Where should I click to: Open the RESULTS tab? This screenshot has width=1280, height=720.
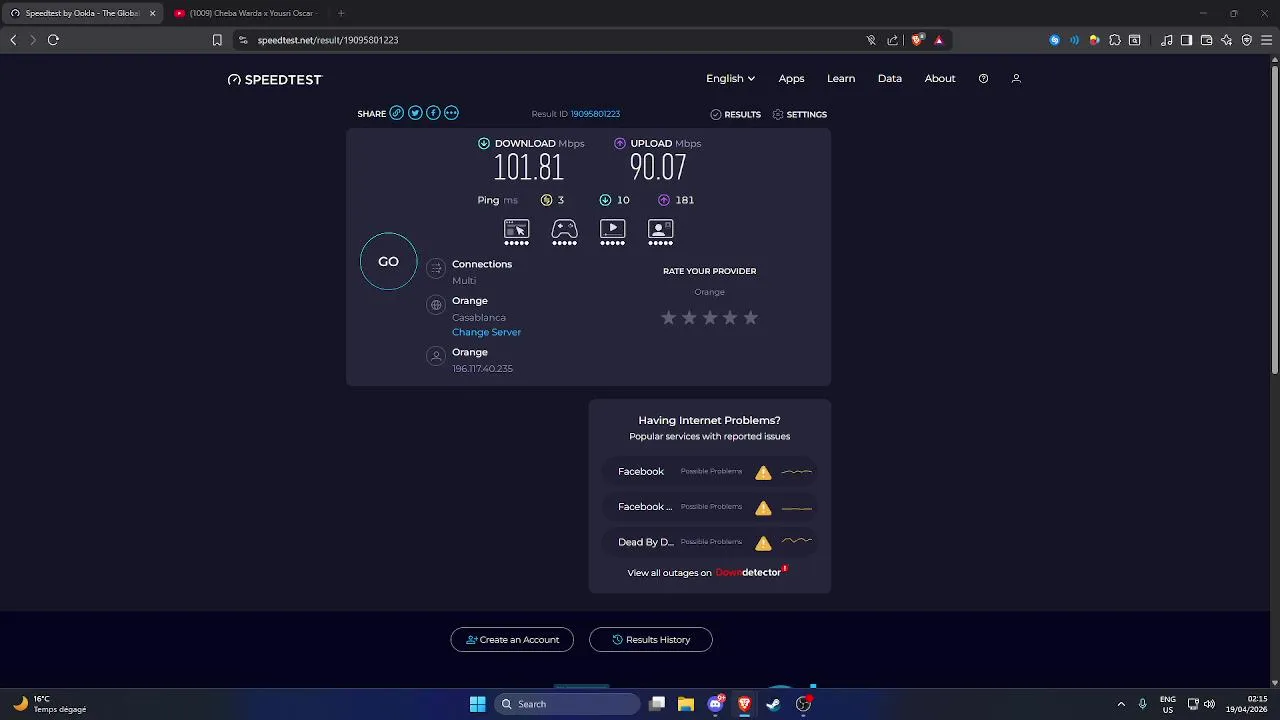tap(735, 114)
